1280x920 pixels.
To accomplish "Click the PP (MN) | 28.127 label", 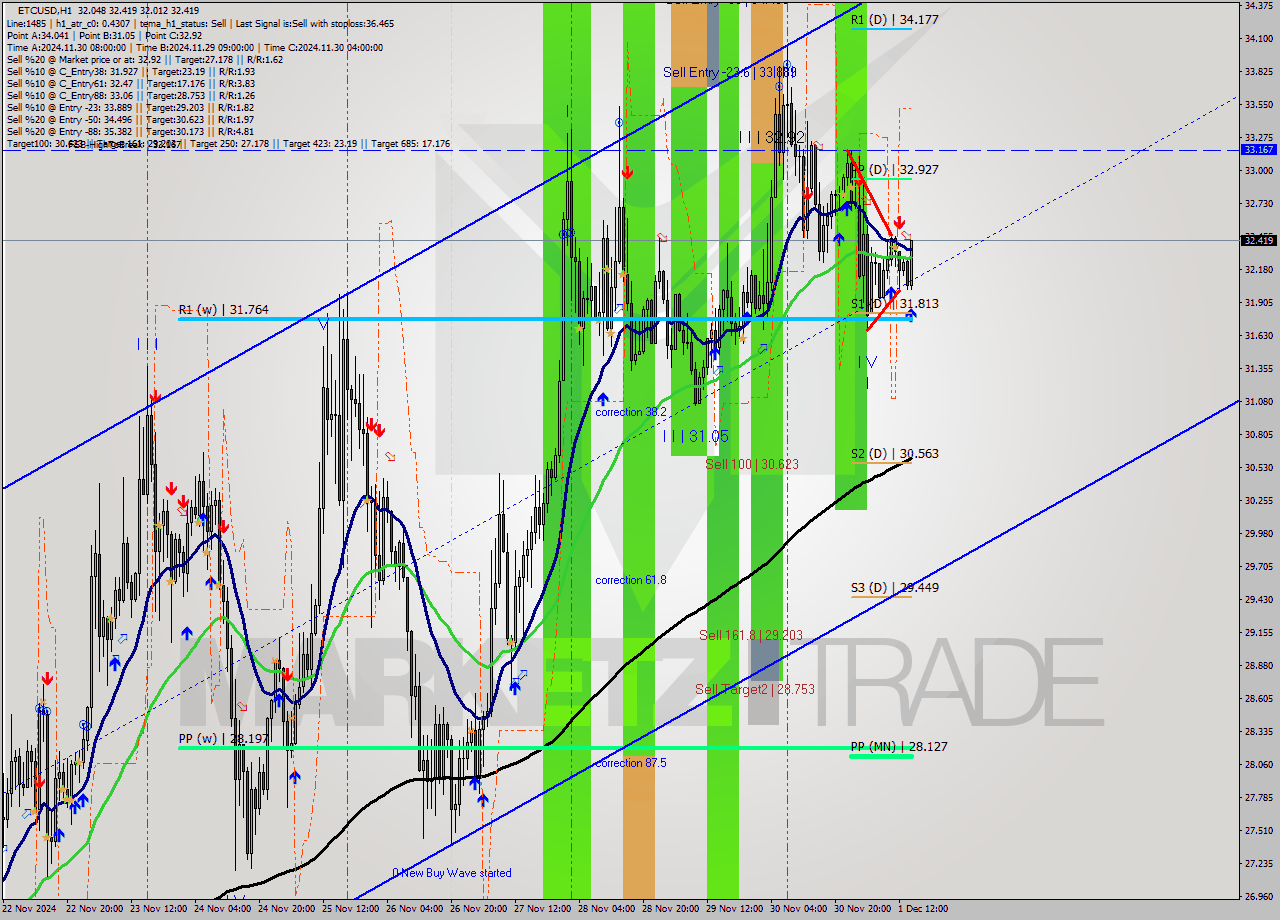I will (899, 746).
